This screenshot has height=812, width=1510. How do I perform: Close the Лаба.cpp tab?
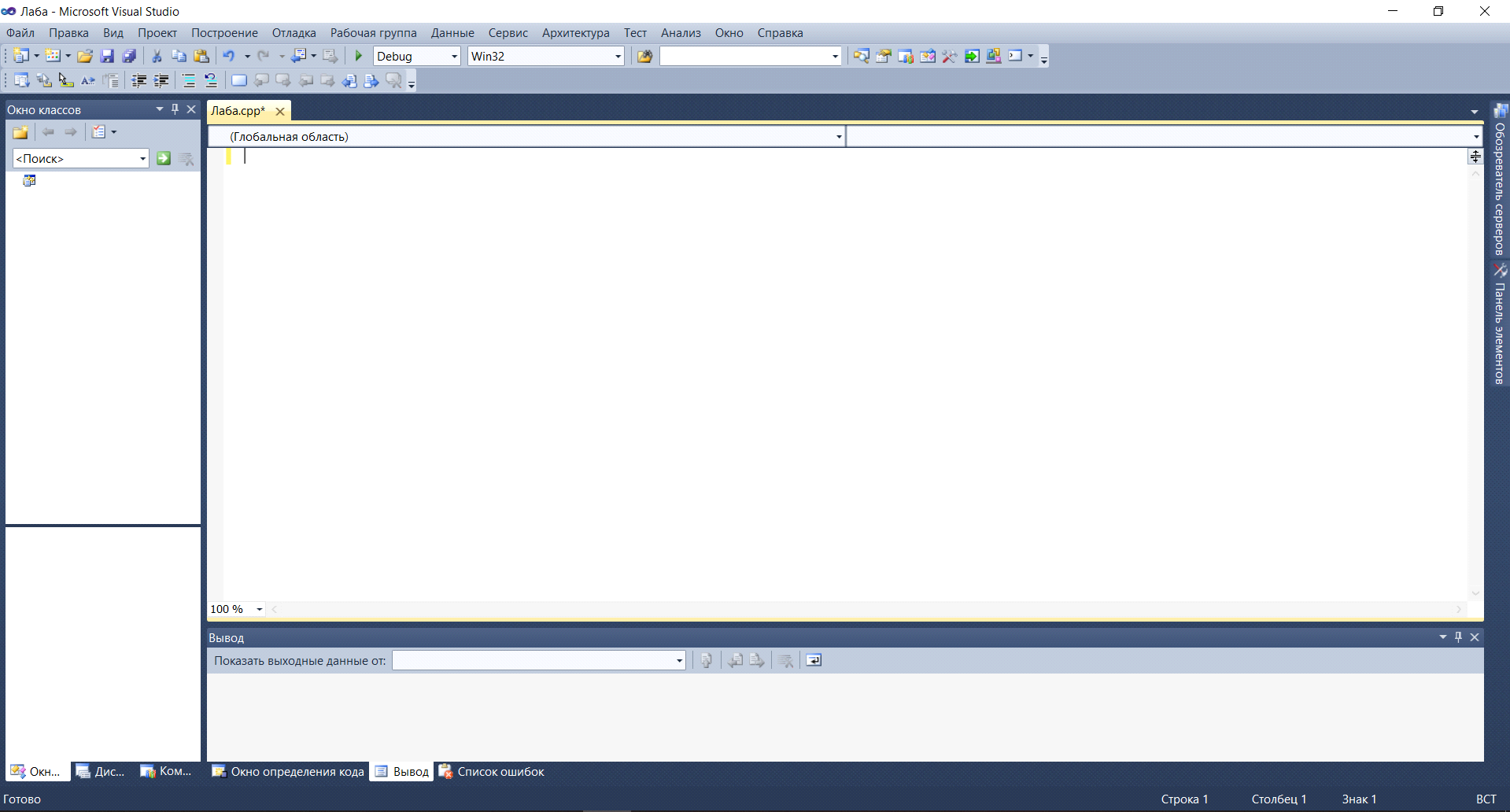click(x=280, y=112)
